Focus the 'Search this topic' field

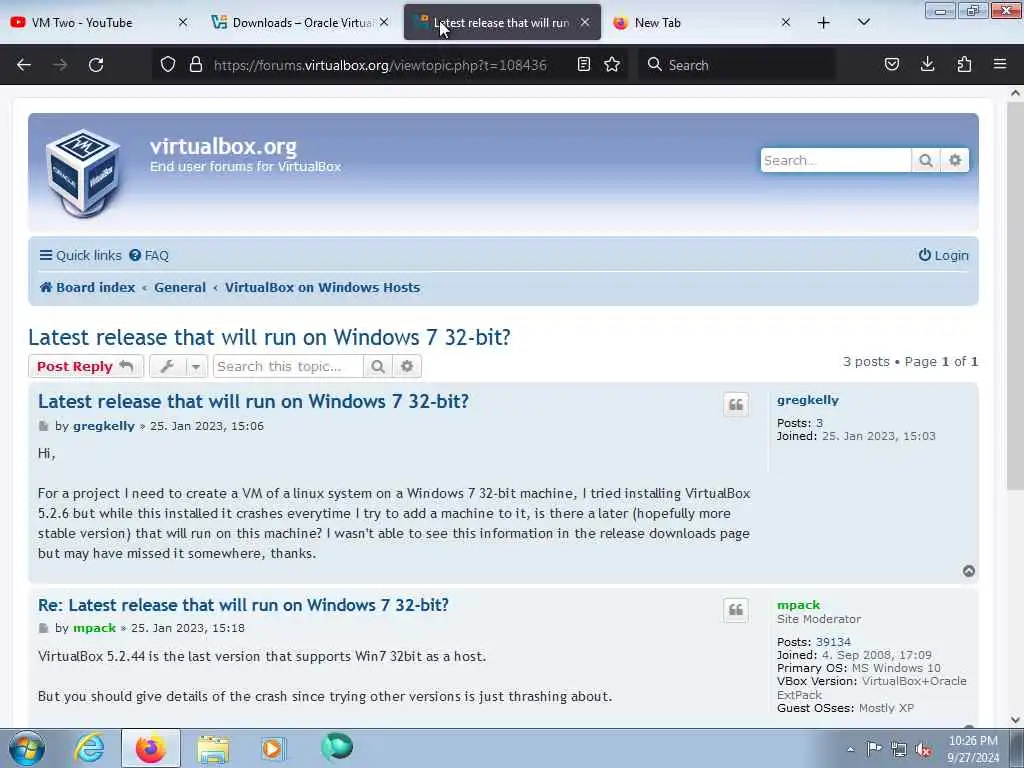[x=288, y=366]
